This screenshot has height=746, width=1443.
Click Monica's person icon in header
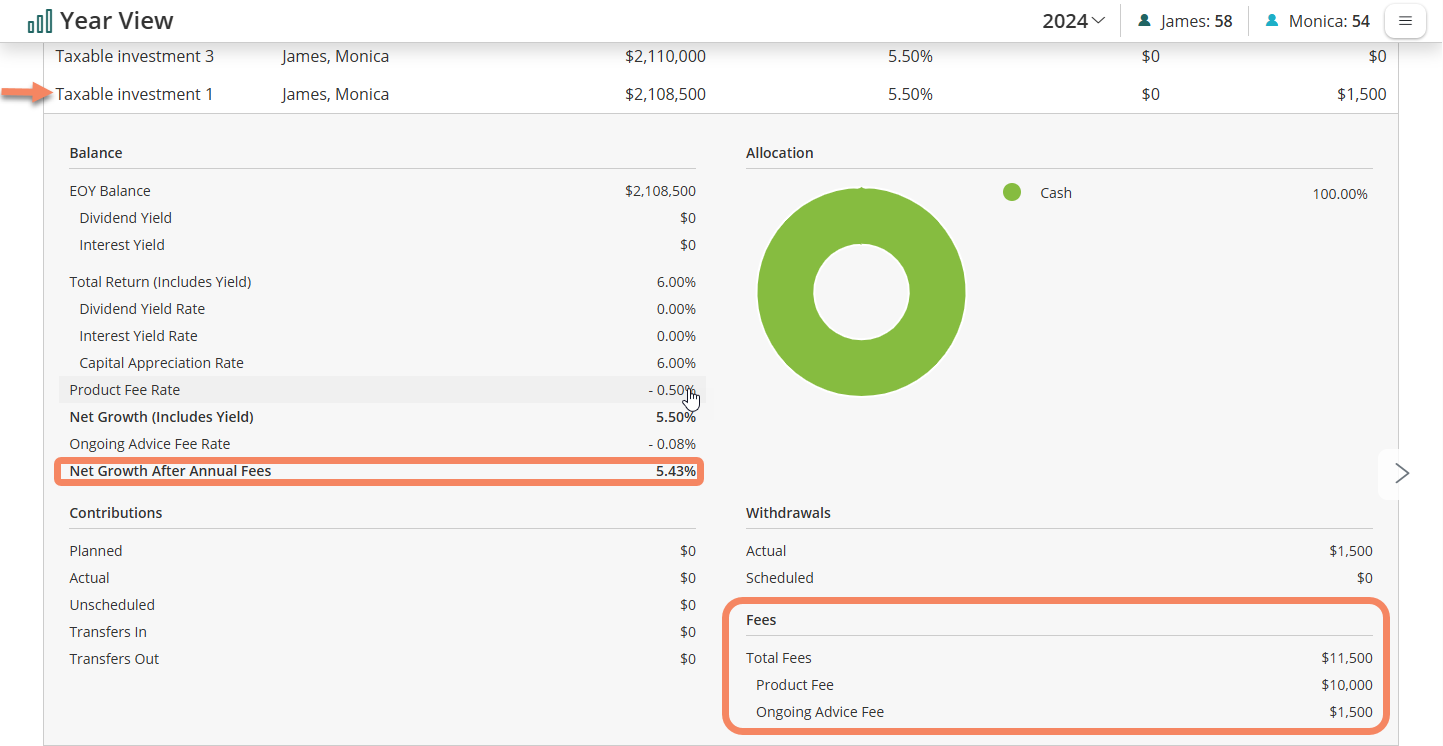[1272, 21]
